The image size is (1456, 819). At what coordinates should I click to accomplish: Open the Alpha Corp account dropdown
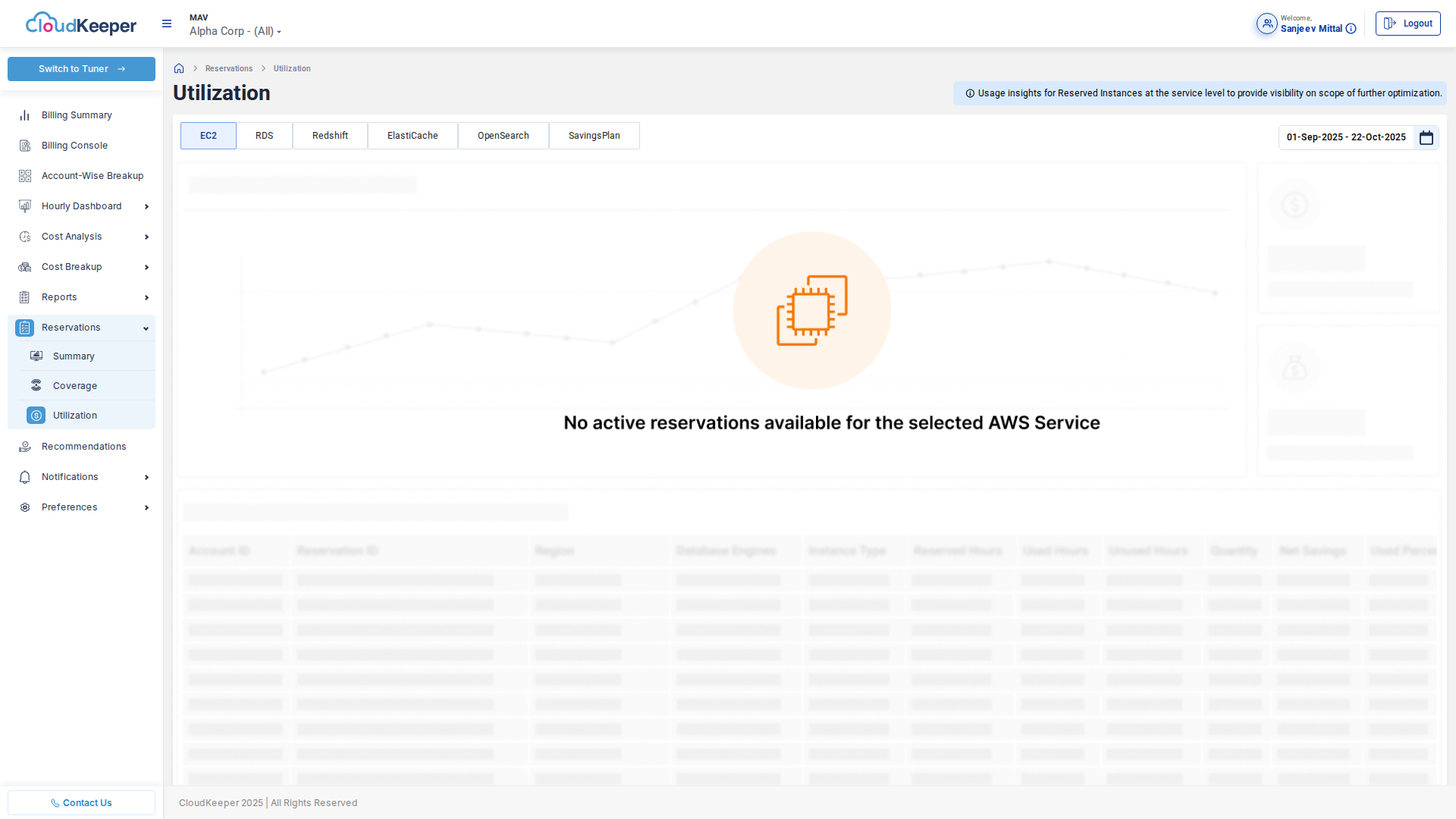tap(235, 31)
